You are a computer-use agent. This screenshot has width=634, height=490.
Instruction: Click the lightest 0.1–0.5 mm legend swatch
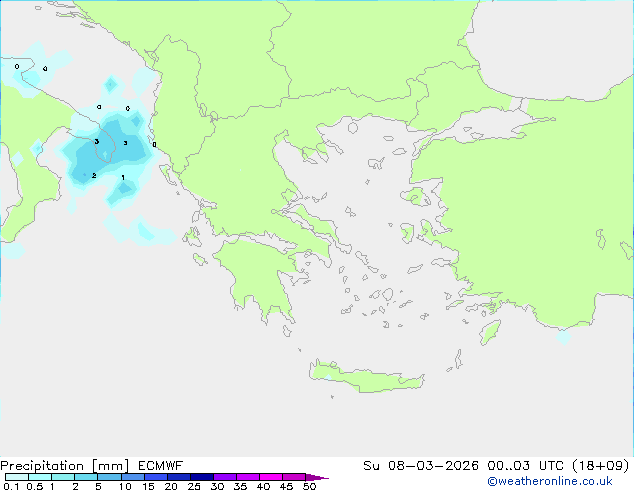[x=17, y=477]
